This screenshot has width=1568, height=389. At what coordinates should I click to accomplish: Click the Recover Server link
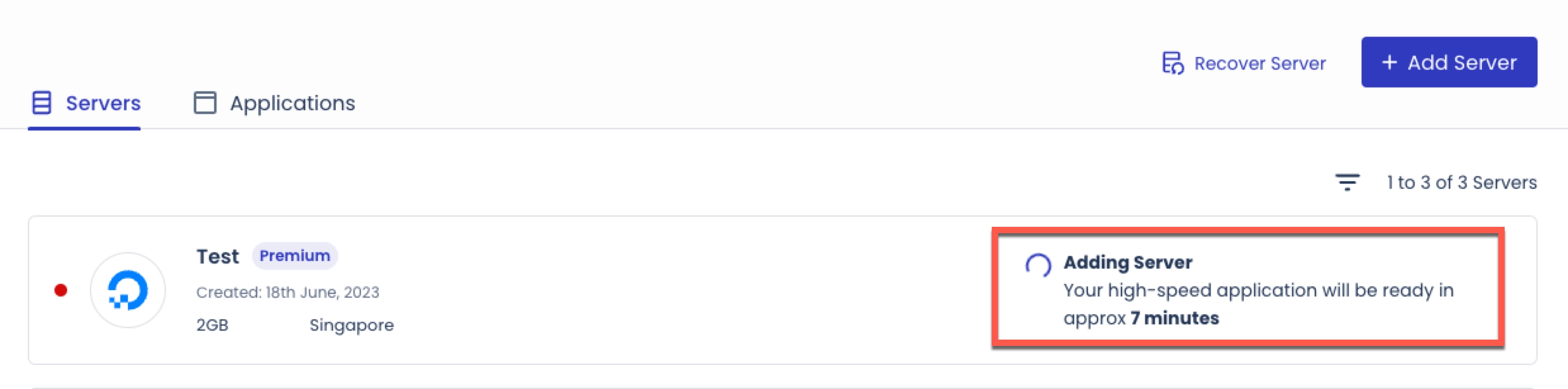tap(1260, 63)
